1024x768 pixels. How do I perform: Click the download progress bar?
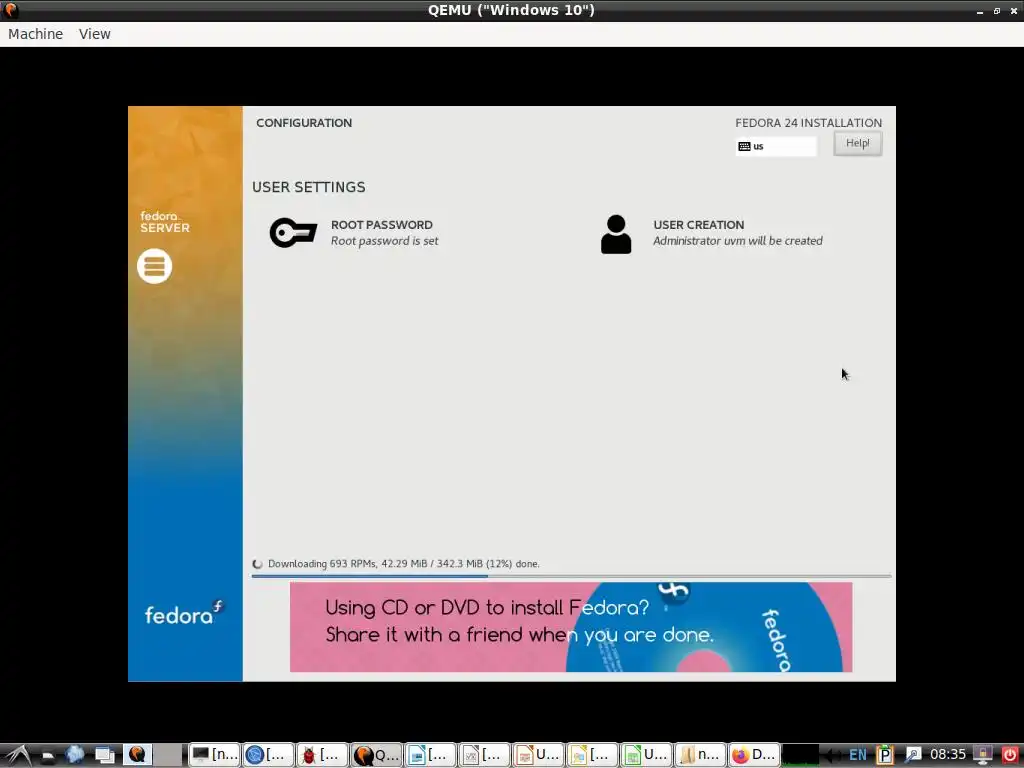[571, 576]
